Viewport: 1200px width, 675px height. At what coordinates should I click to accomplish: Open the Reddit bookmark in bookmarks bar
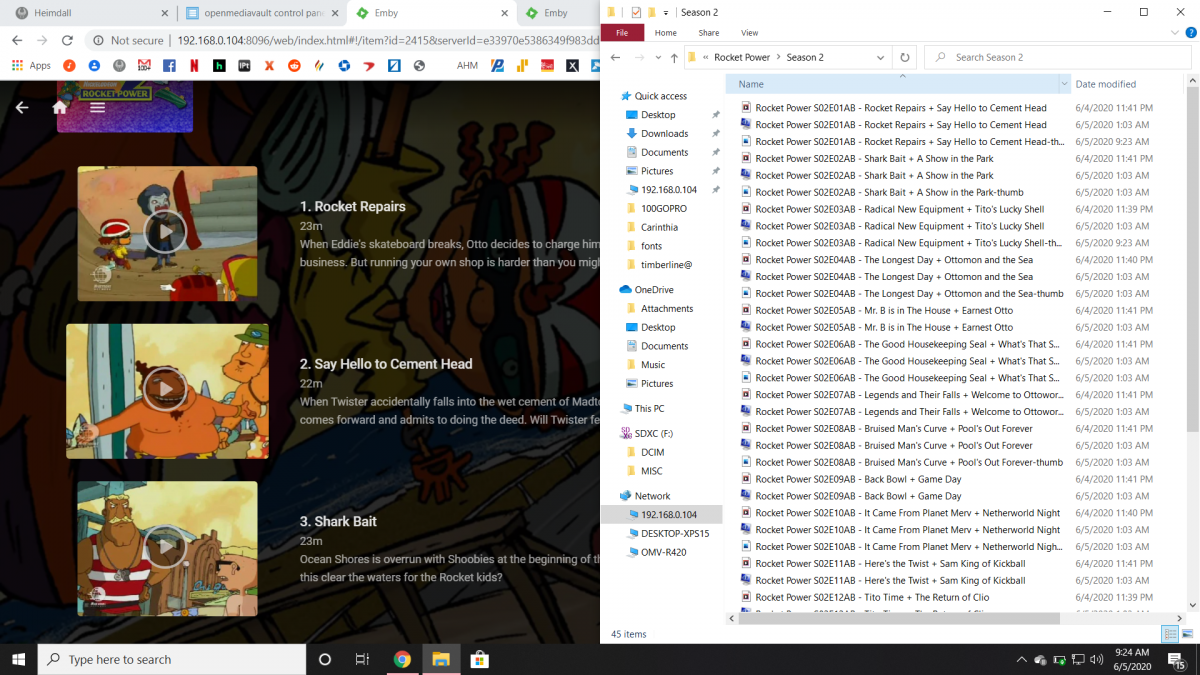[x=294, y=66]
